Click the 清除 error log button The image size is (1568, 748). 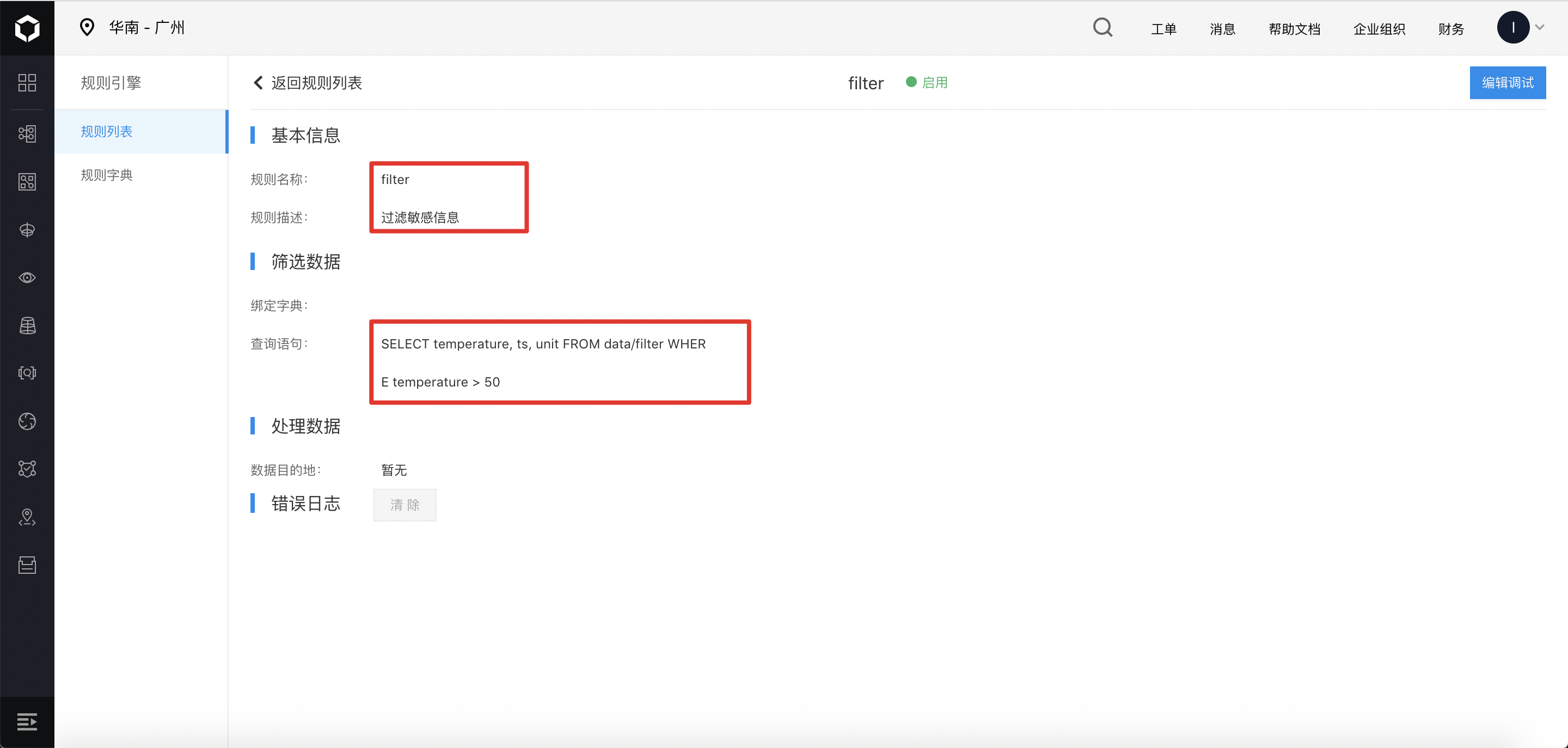[x=405, y=505]
